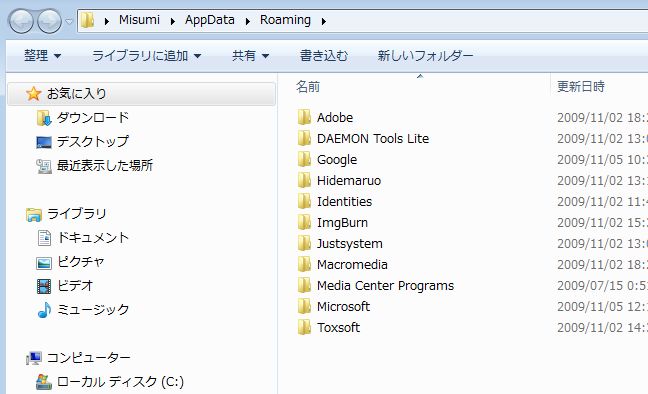Image resolution: width=648 pixels, height=394 pixels.
Task: Select AppData in the address breadcrumb
Action: (210, 20)
